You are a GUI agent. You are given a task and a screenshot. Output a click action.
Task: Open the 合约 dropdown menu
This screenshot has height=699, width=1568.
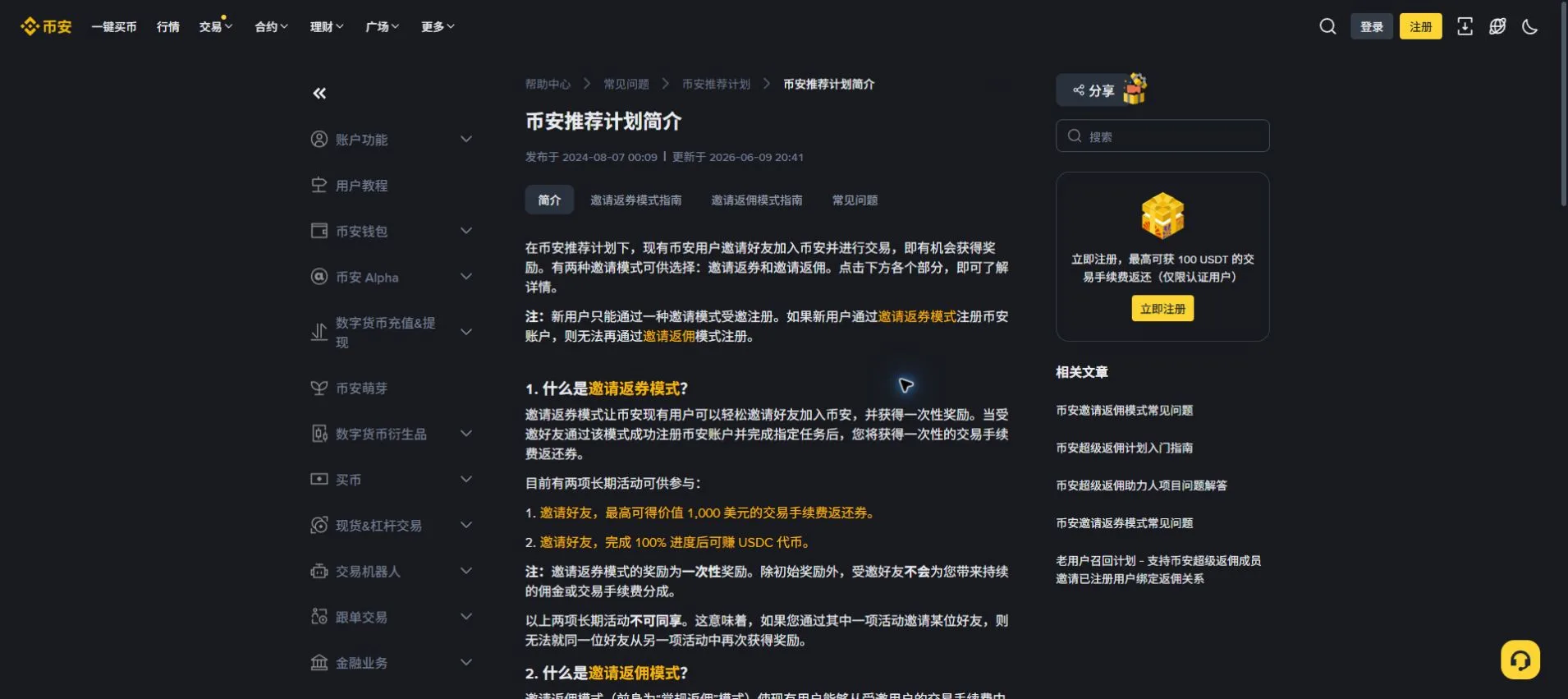(272, 26)
